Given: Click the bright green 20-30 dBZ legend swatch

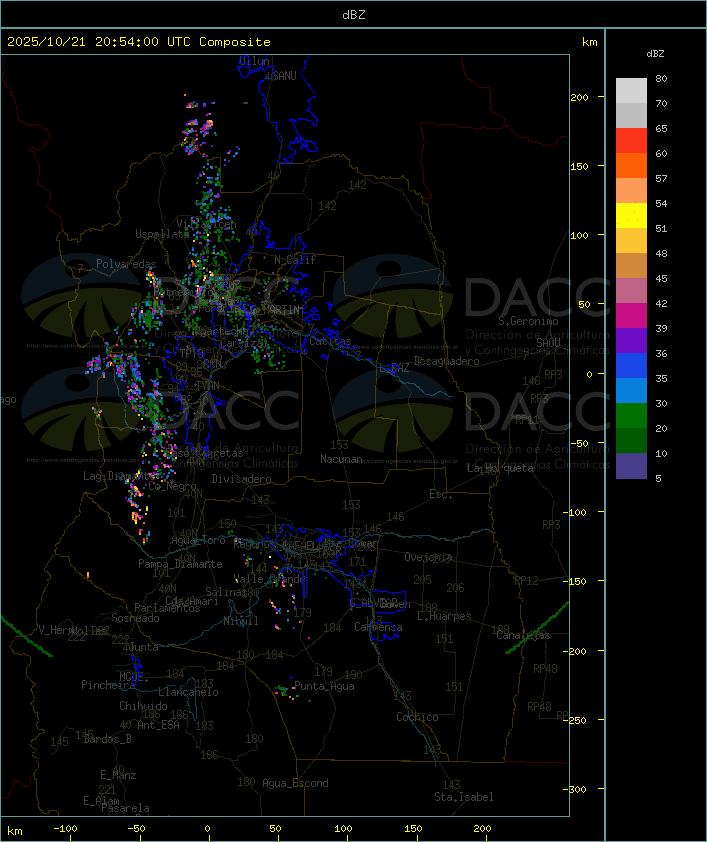Looking at the screenshot, I should (x=631, y=416).
